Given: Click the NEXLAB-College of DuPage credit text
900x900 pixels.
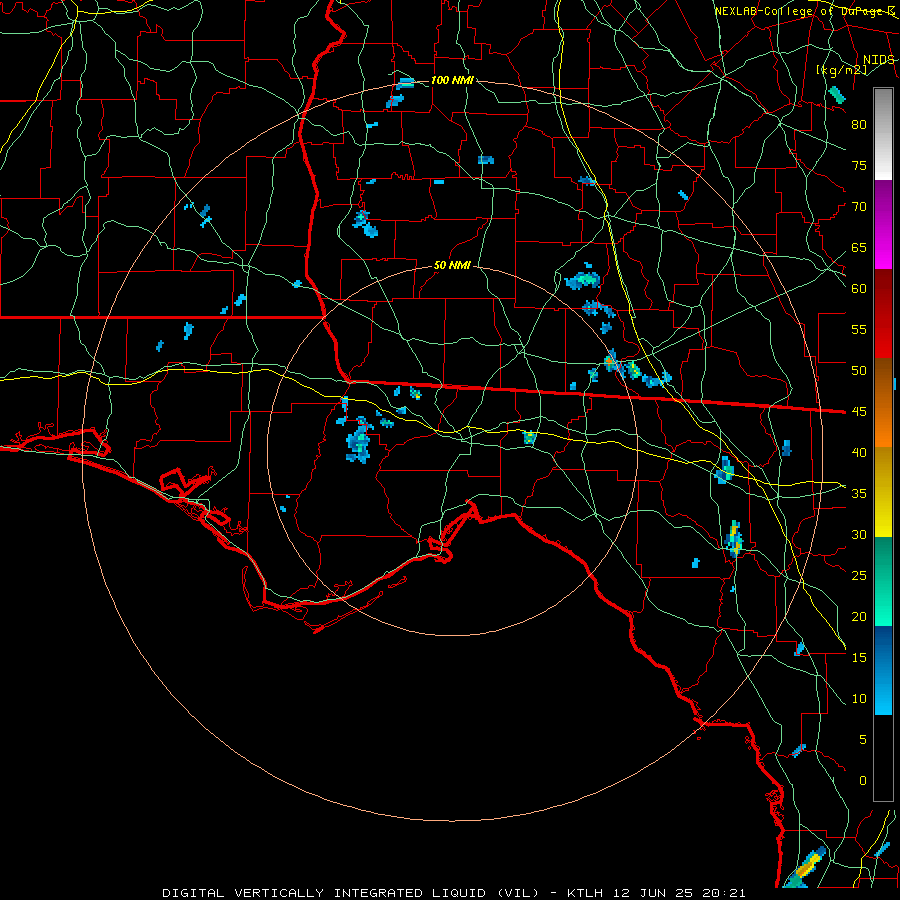Looking at the screenshot, I should click(x=805, y=11).
